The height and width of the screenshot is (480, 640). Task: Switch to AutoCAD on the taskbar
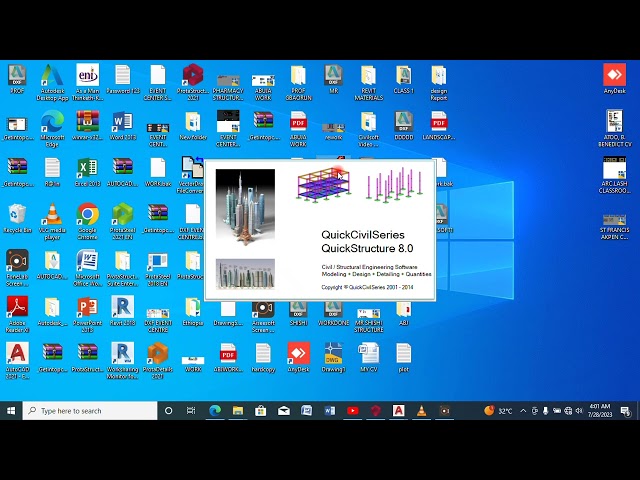(398, 411)
